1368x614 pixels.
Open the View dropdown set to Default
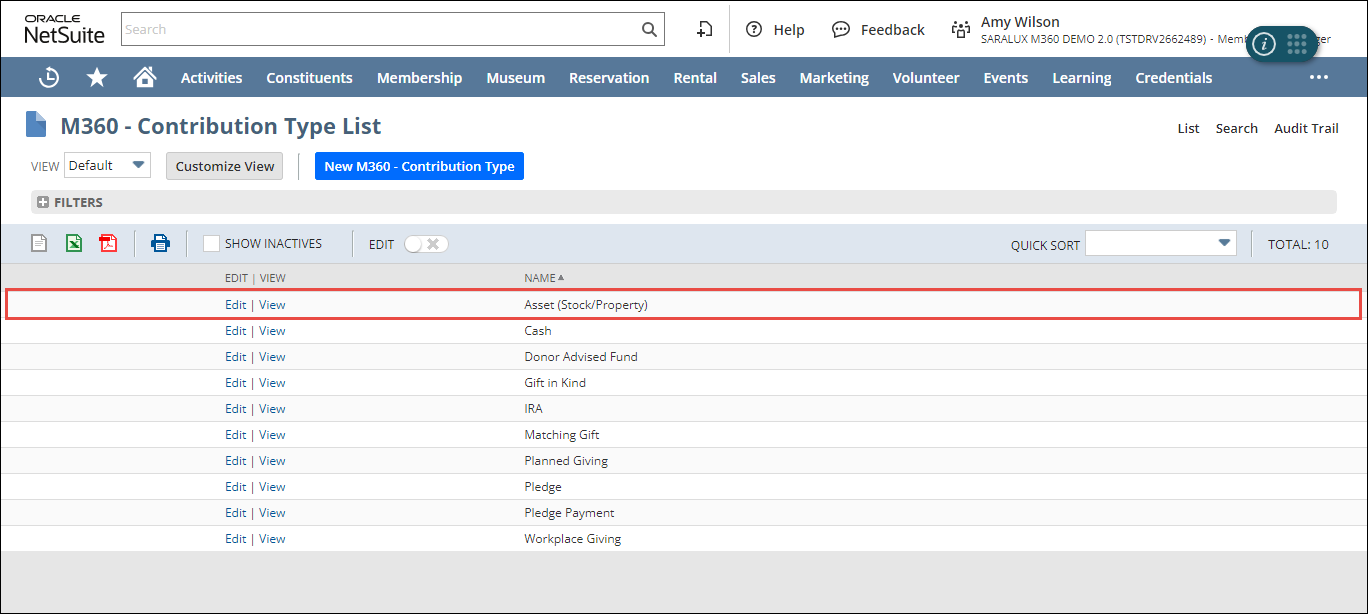[107, 165]
